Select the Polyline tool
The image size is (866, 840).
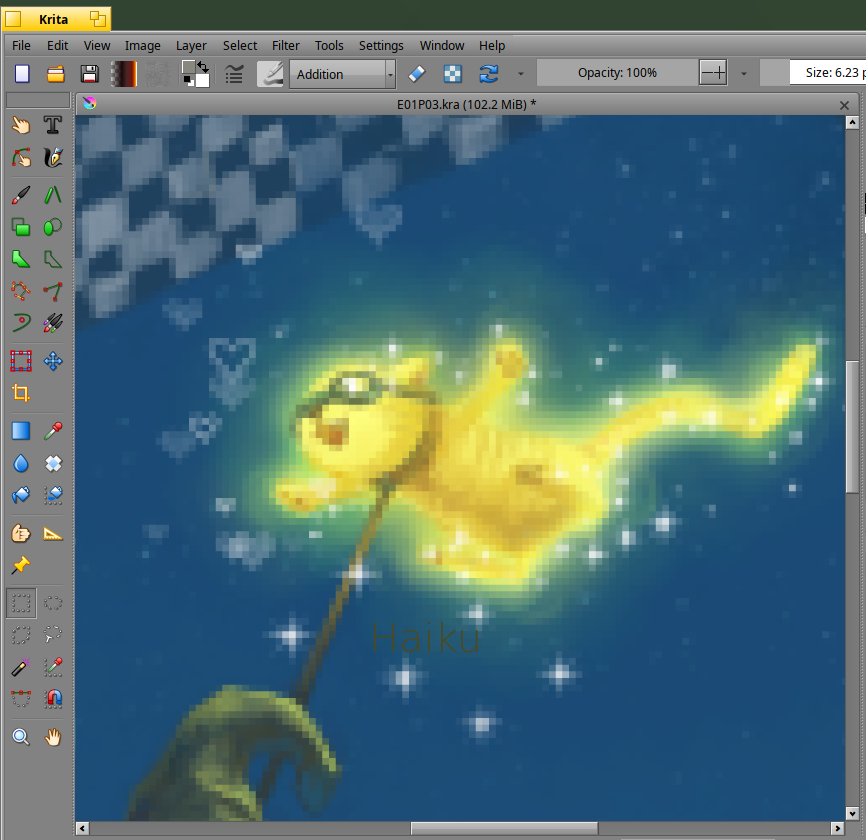tap(53, 259)
